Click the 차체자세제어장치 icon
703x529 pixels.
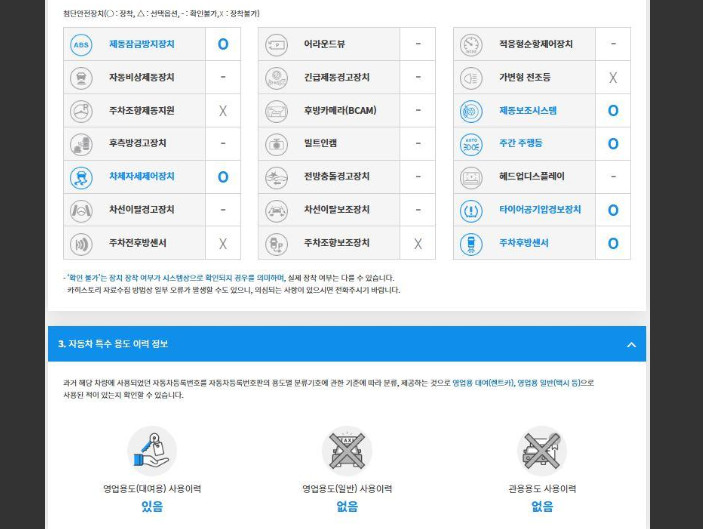(x=81, y=177)
